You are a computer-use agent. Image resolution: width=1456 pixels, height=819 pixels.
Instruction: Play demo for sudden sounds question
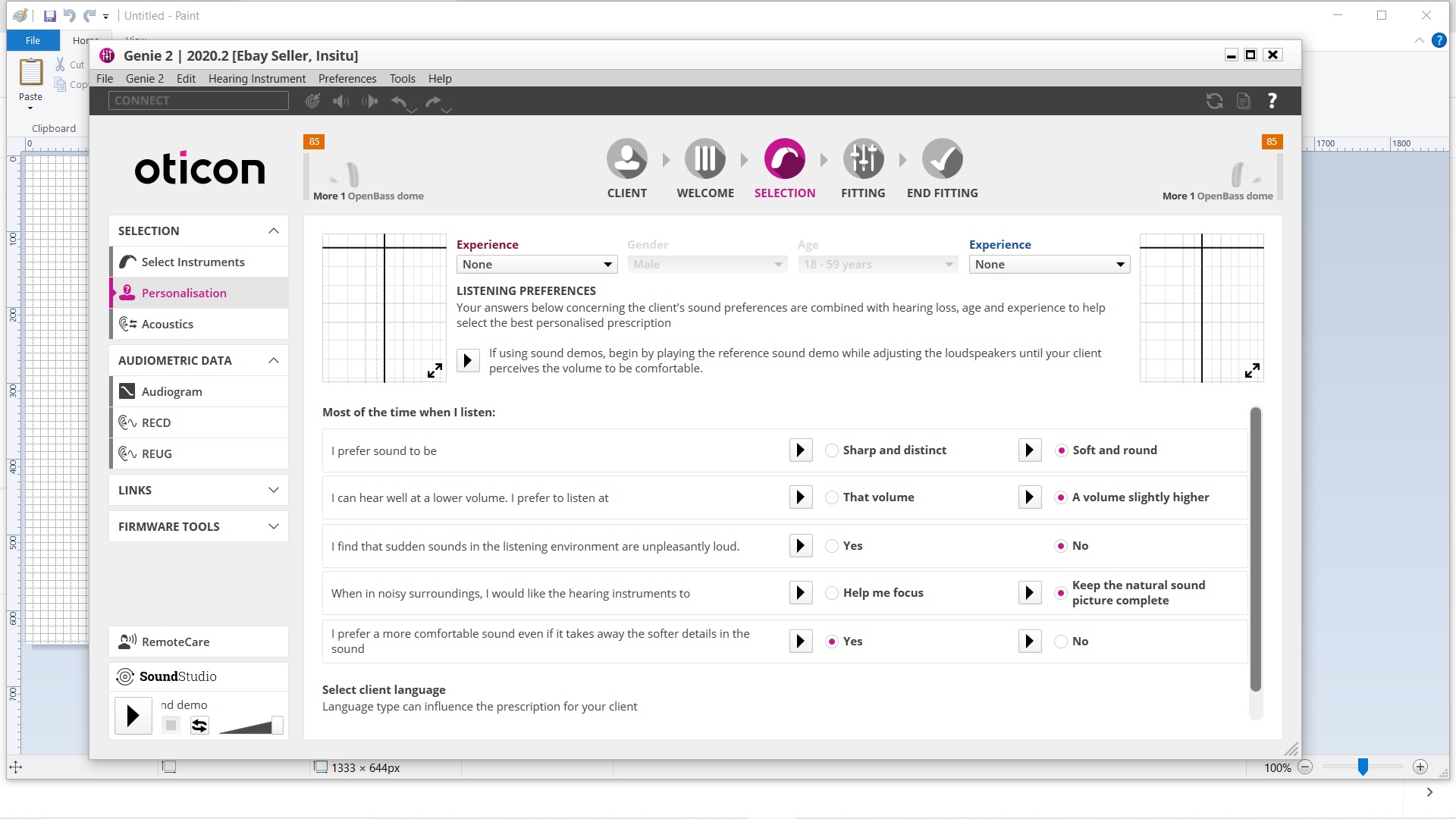point(801,546)
